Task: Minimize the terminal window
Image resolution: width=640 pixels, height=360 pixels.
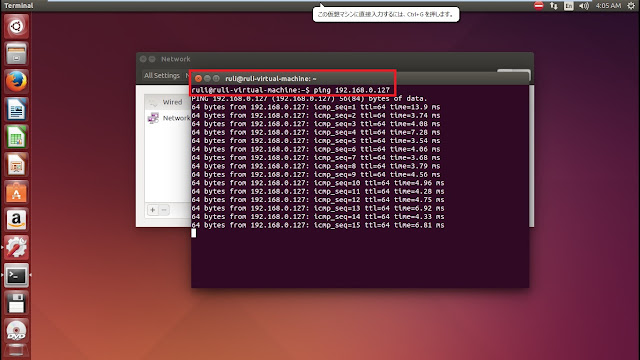Action: click(x=207, y=78)
